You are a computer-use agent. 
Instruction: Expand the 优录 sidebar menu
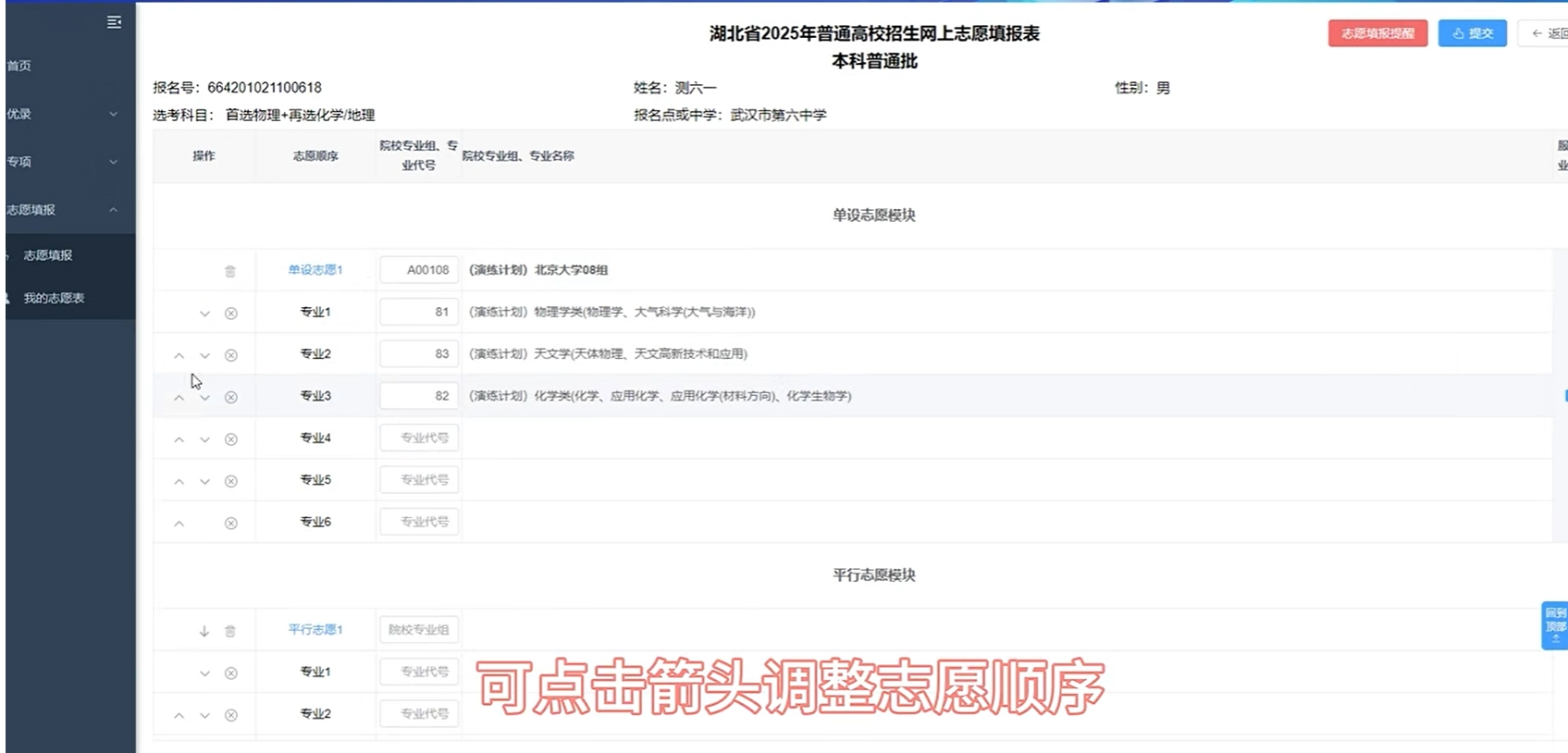65,114
